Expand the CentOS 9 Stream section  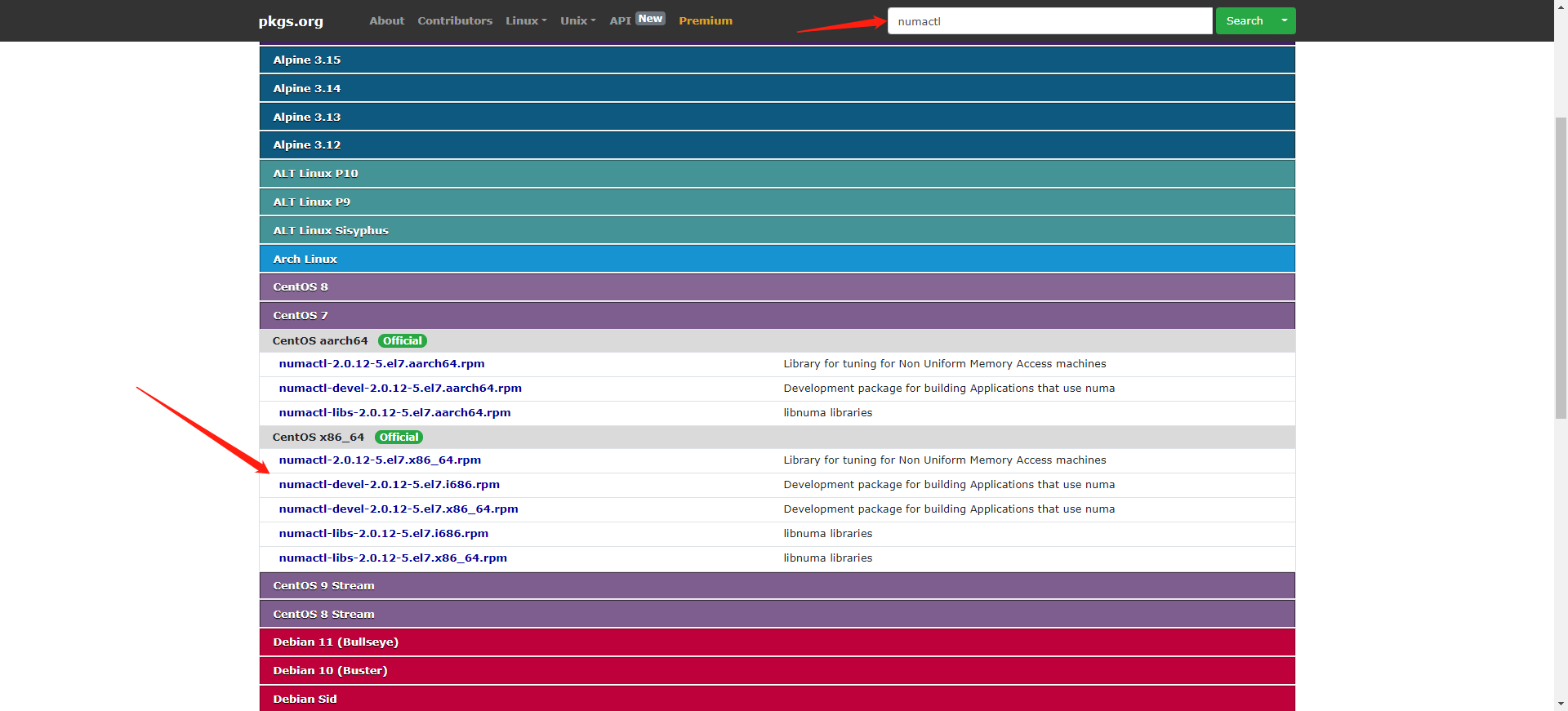(x=777, y=585)
